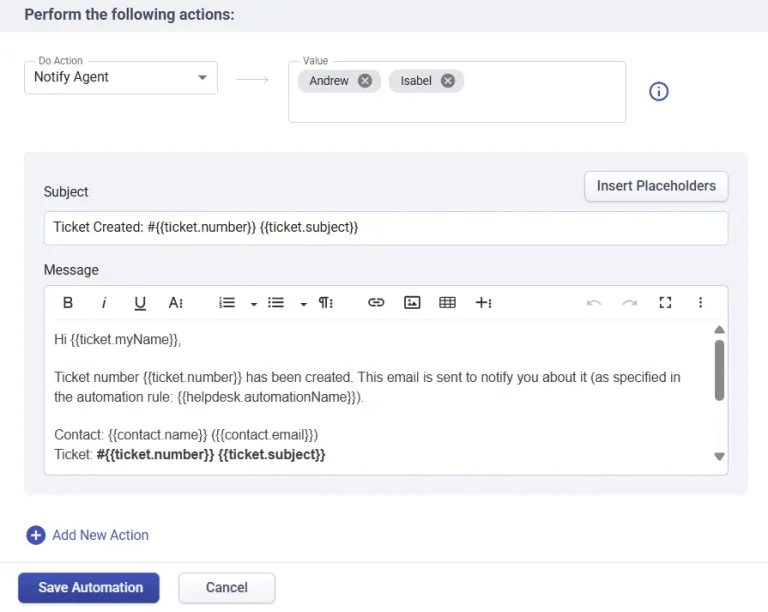This screenshot has height=612, width=768.
Task: Remove Andrew from notified agents
Action: (x=365, y=81)
